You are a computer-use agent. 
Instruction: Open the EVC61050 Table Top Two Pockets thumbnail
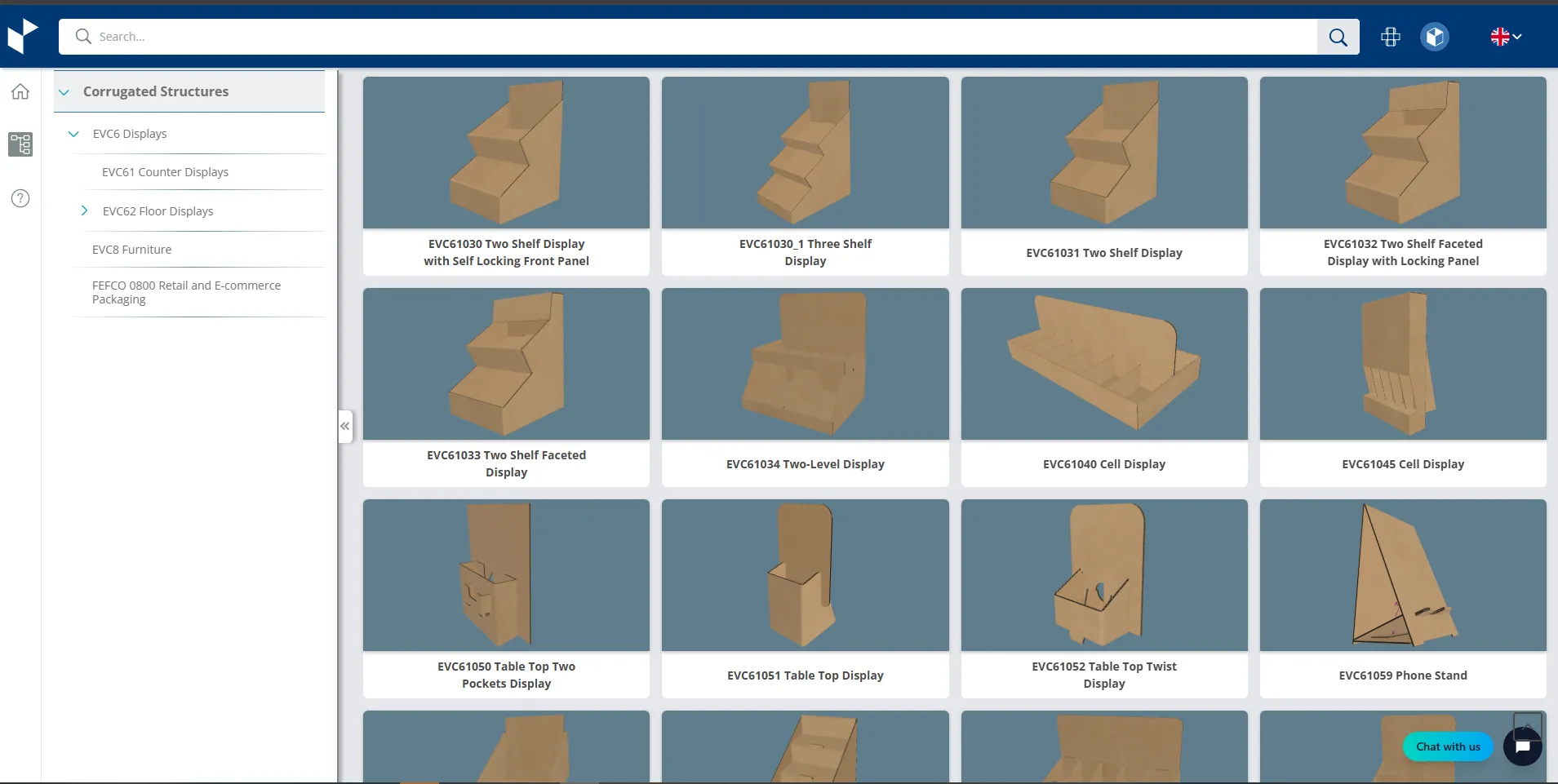pyautogui.click(x=506, y=575)
